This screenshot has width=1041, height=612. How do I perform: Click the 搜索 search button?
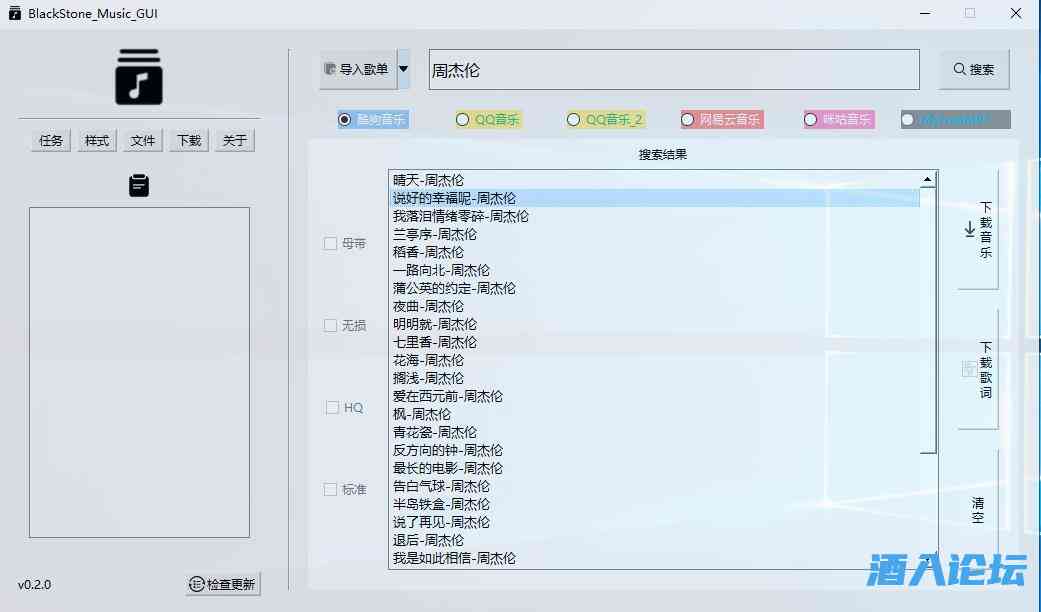(x=974, y=69)
